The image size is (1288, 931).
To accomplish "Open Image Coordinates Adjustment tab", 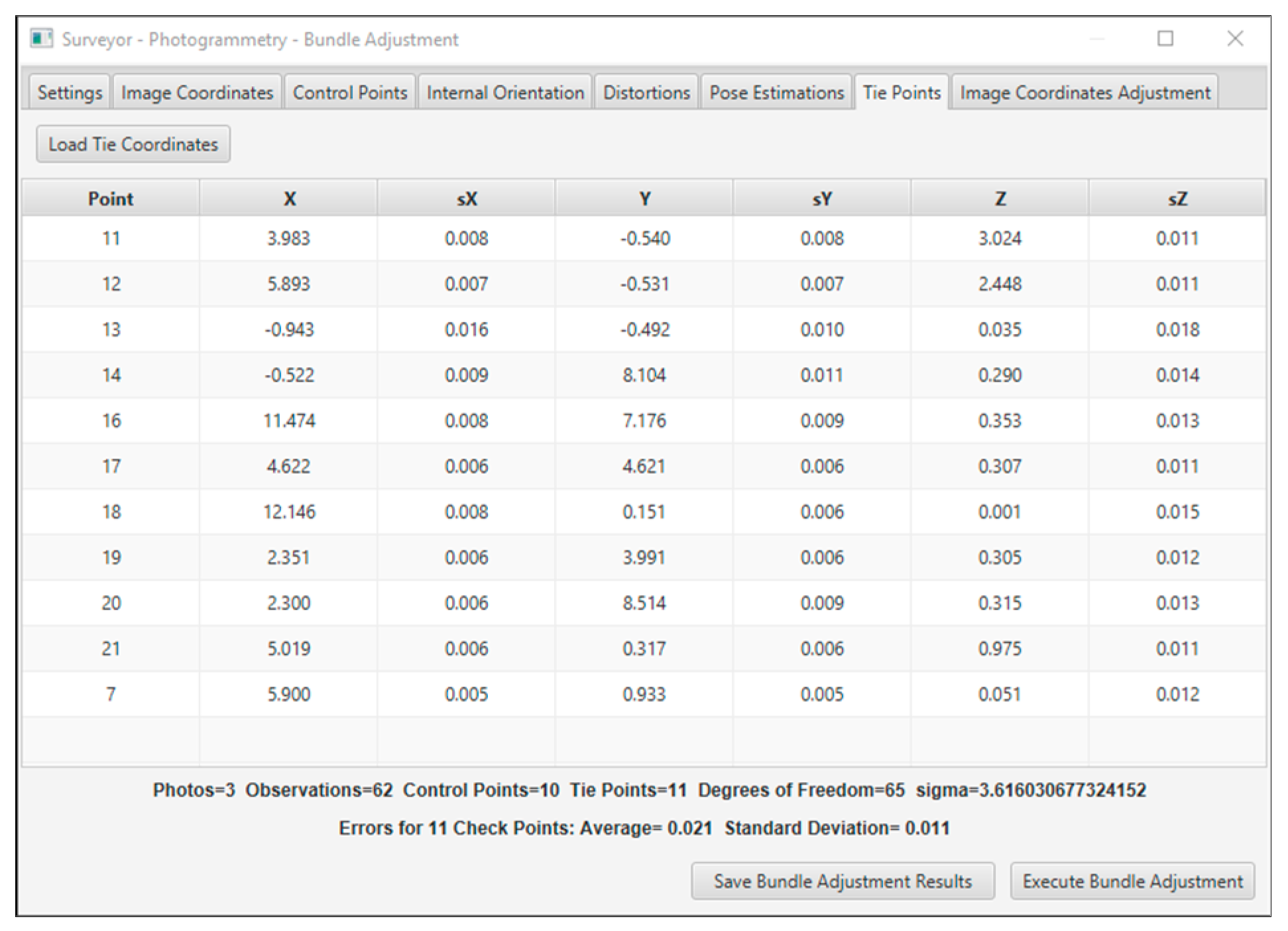I will [x=1084, y=93].
